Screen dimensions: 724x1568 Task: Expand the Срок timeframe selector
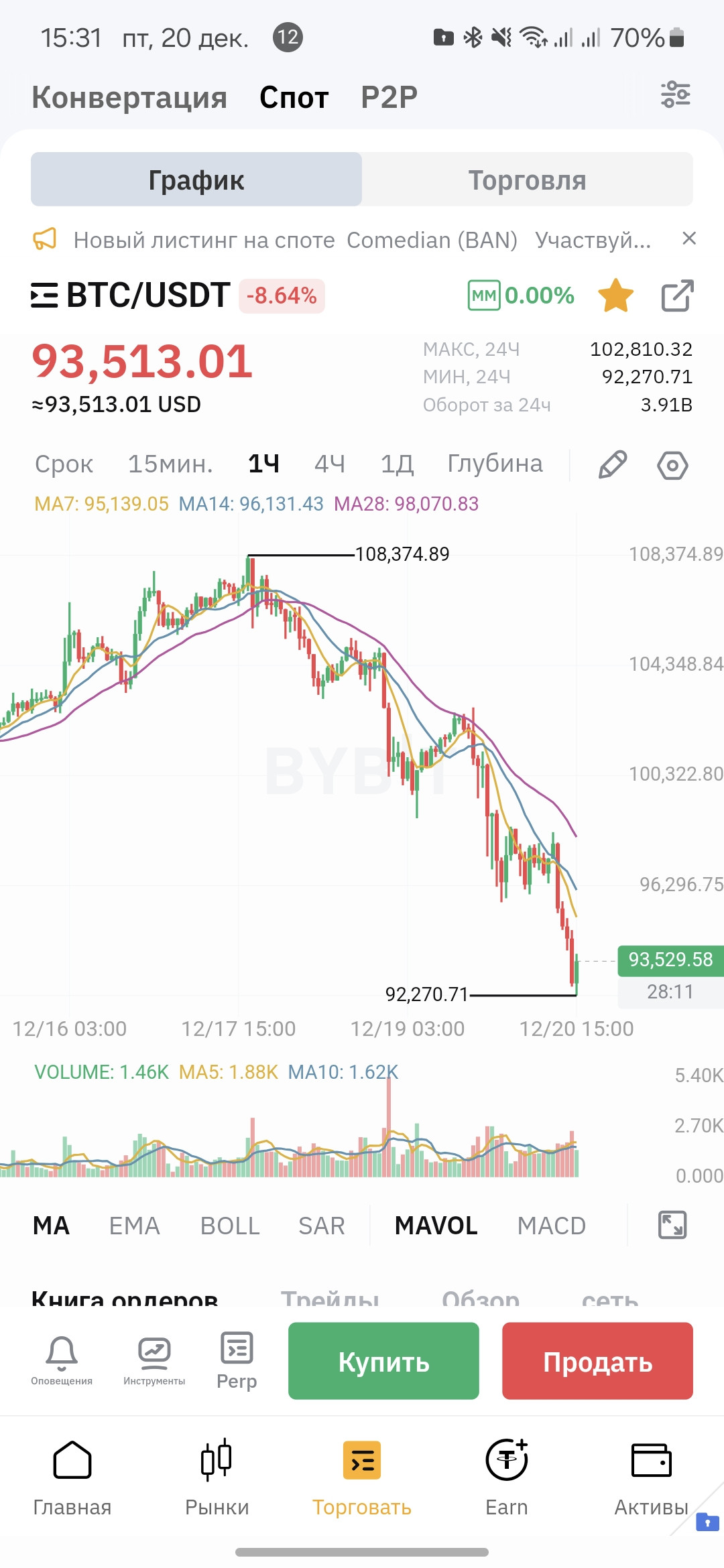pos(64,464)
